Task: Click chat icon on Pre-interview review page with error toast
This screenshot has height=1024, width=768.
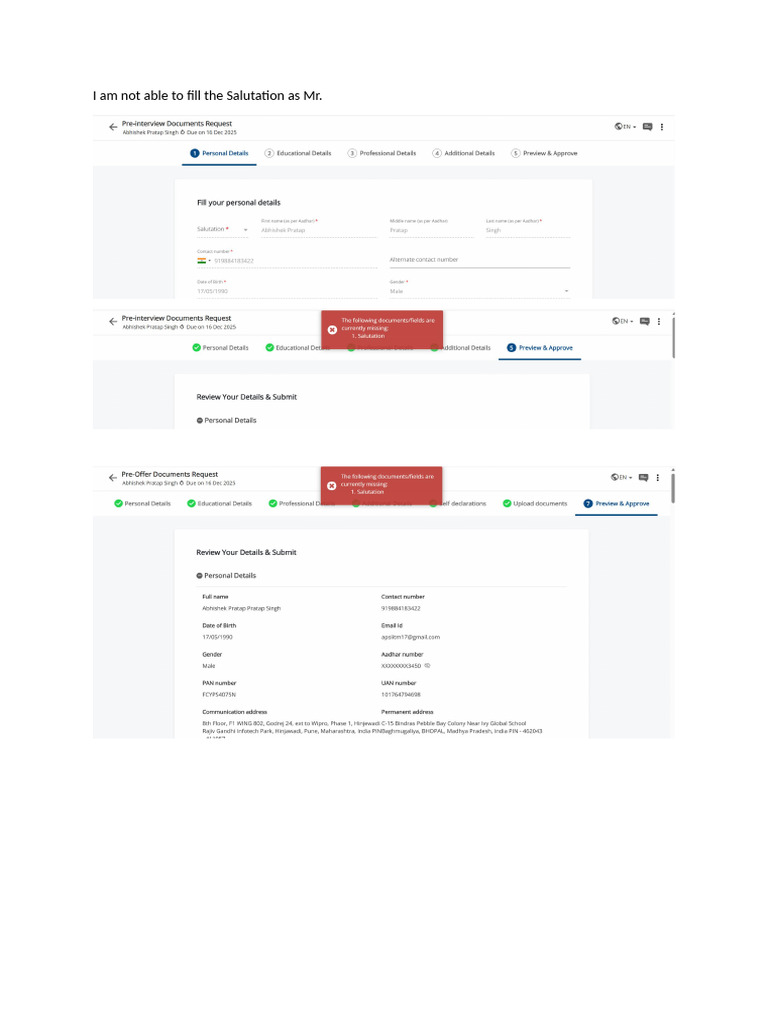Action: pos(645,321)
